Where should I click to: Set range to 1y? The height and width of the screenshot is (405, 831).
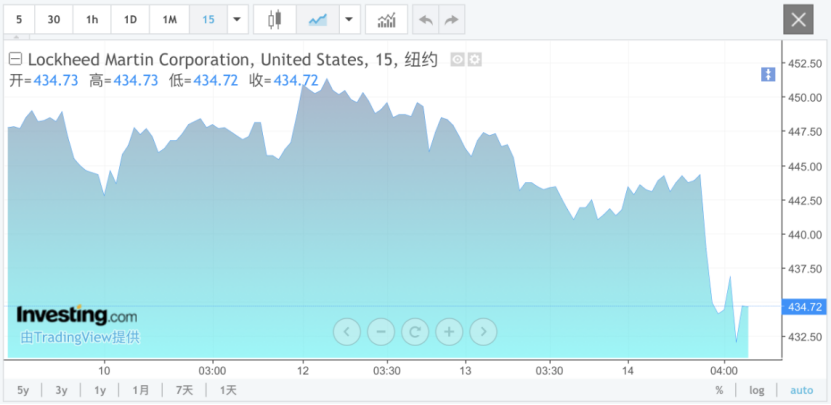click(100, 391)
